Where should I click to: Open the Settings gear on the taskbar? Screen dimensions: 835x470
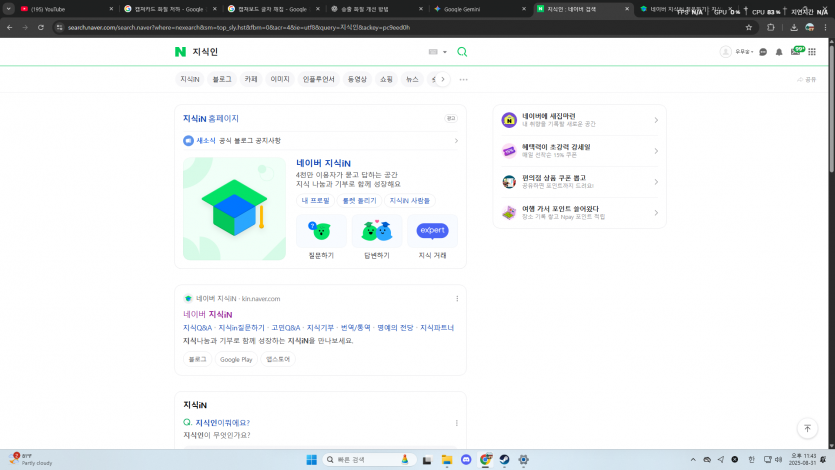[523, 459]
